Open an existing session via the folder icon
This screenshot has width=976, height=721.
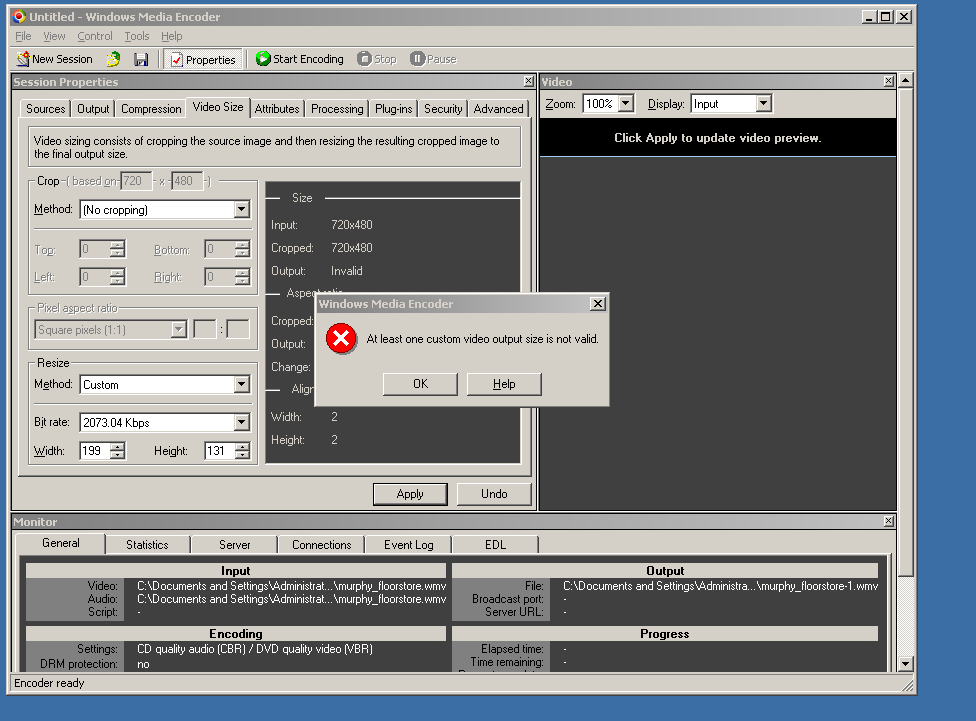[x=113, y=59]
